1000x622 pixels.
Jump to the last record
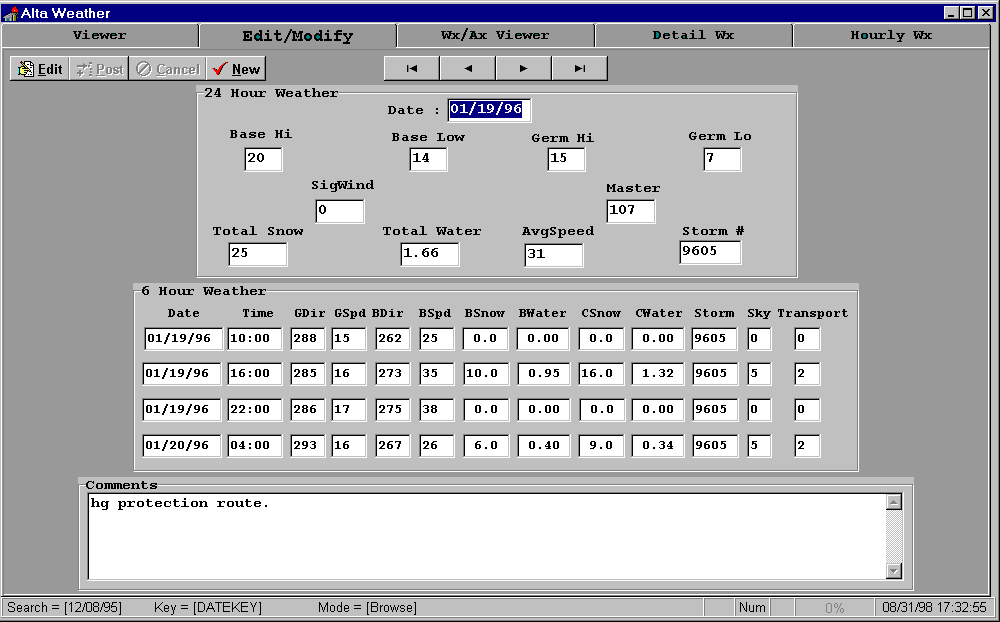(x=579, y=68)
